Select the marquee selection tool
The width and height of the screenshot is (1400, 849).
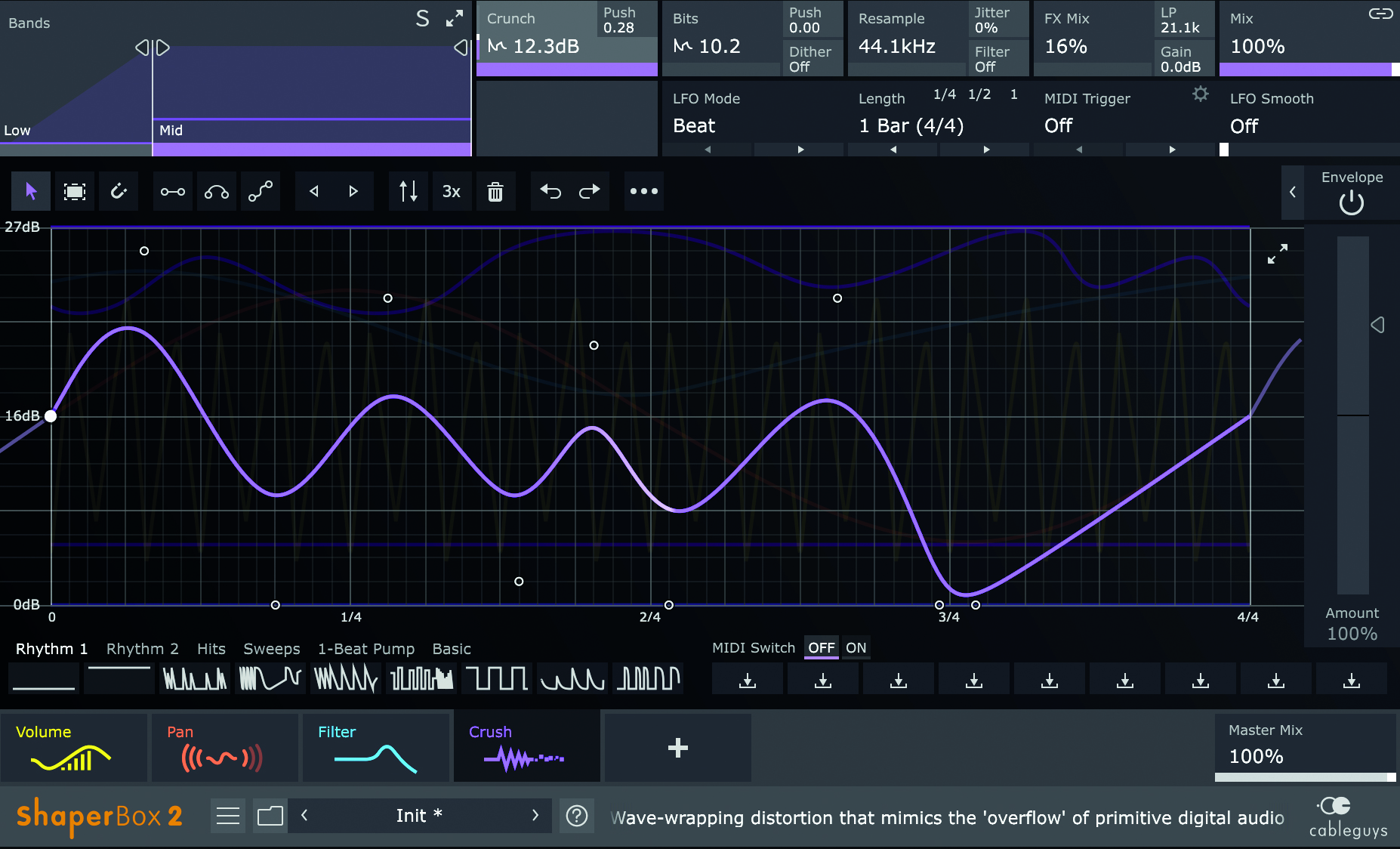click(x=75, y=191)
